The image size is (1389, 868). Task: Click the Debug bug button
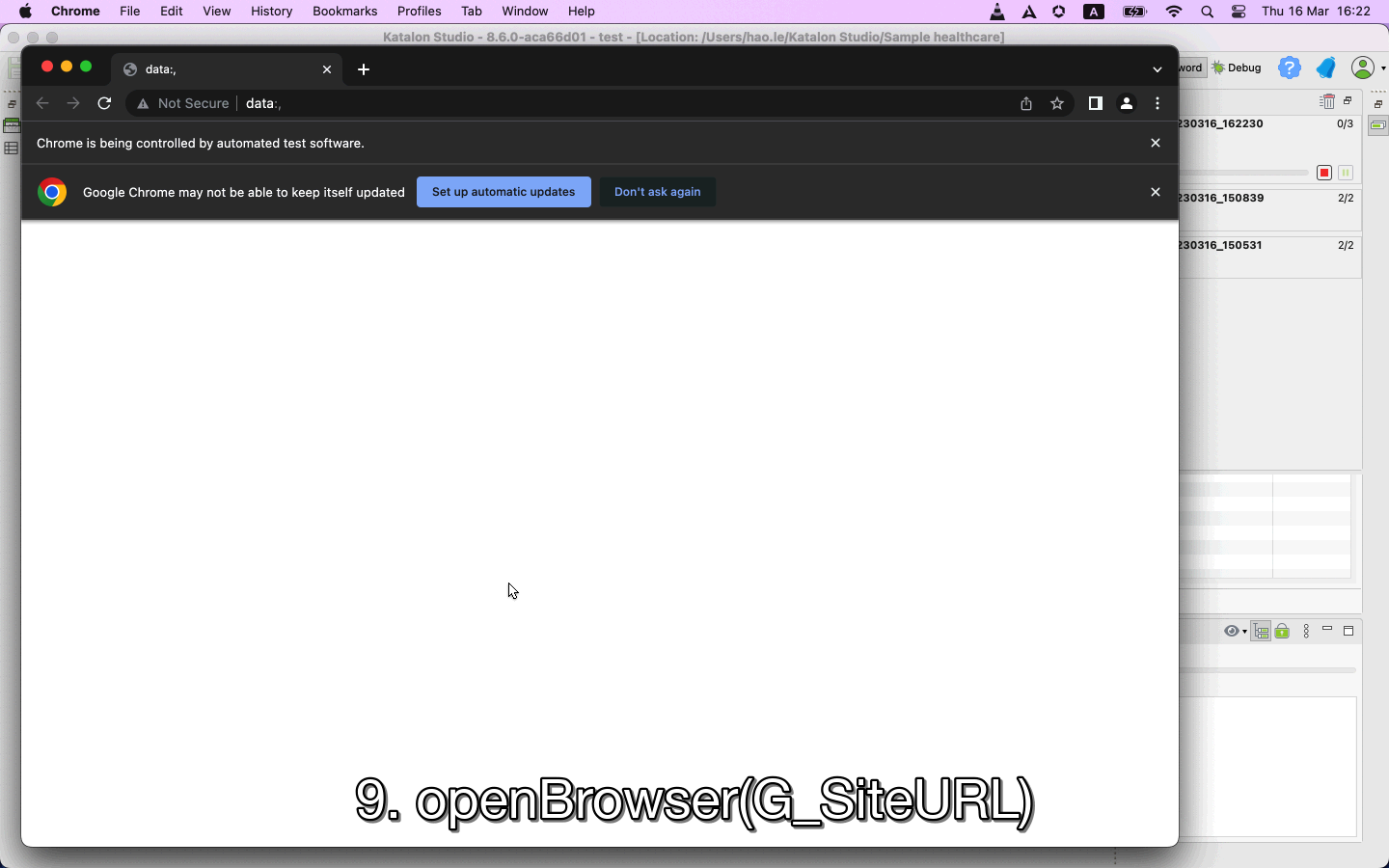pos(1238,68)
